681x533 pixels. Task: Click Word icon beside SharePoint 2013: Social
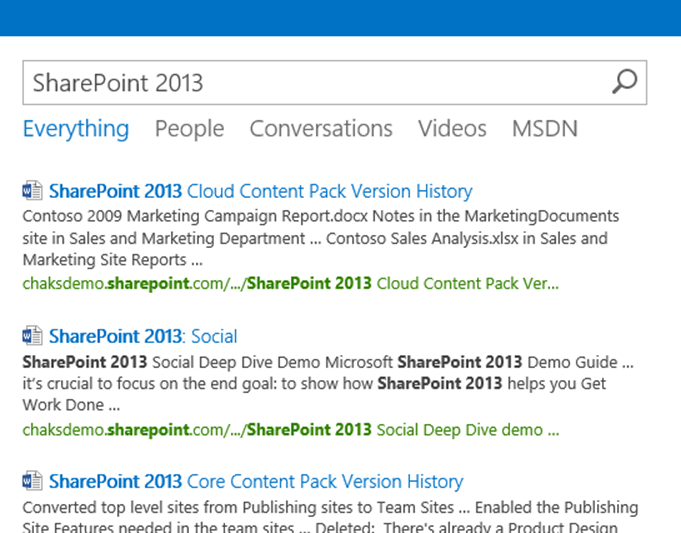click(33, 336)
